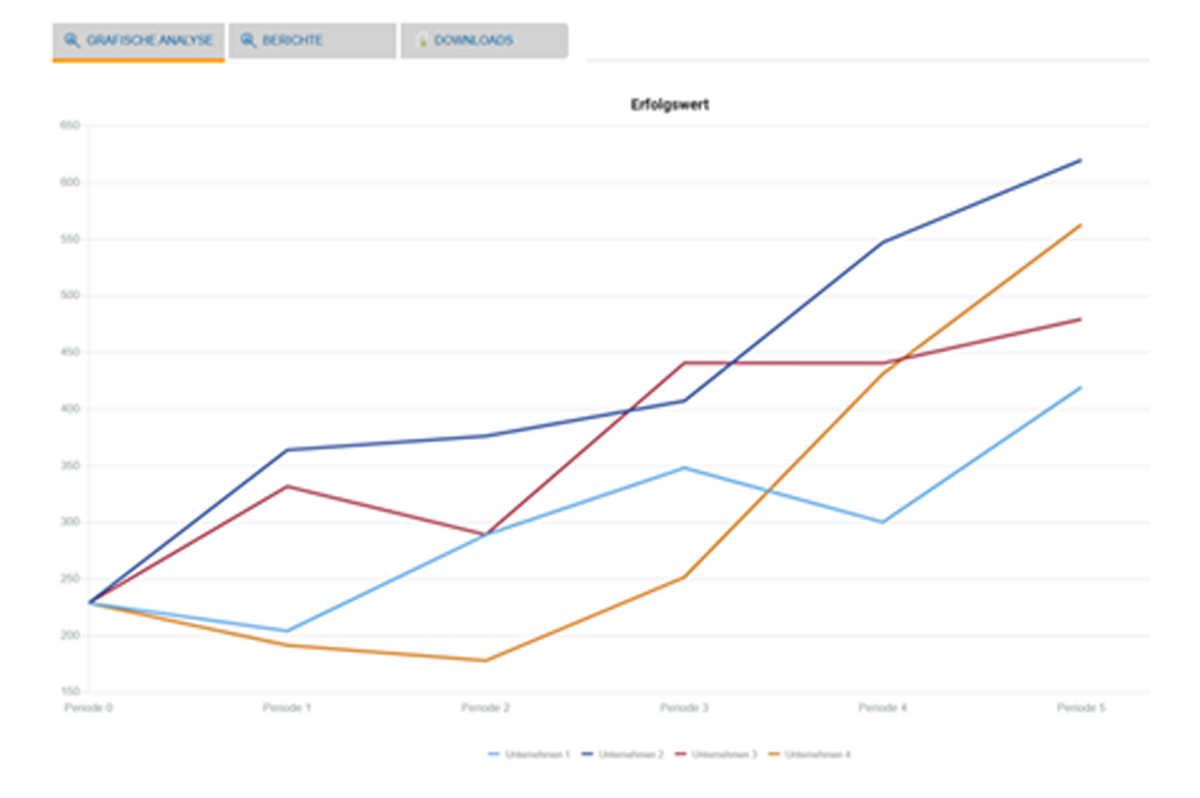This screenshot has width=1200, height=798.
Task: Click the magnifier icon on Grafische Analyse tab
Action: [x=71, y=41]
